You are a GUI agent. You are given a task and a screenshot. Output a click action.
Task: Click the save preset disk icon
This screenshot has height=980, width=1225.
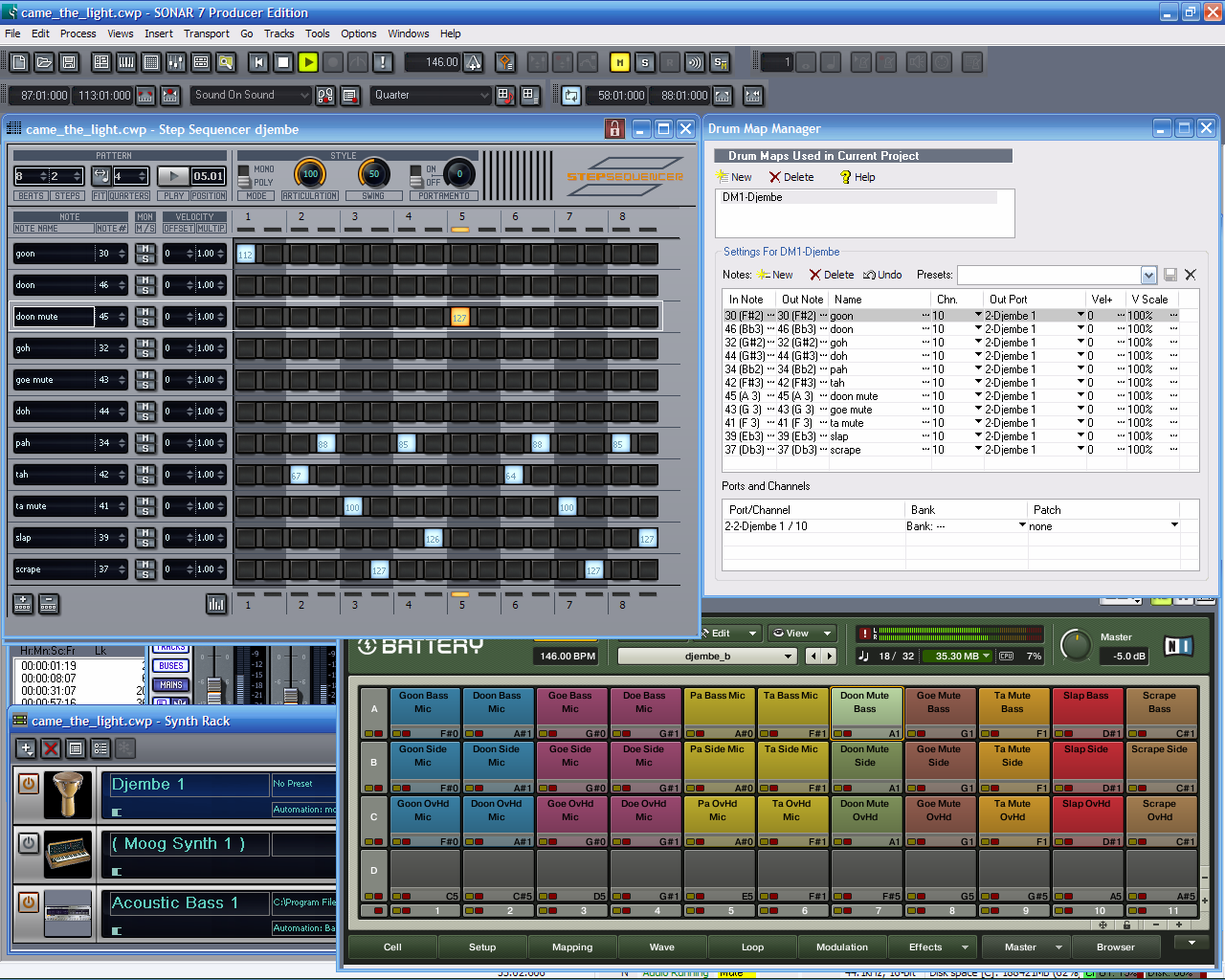pyautogui.click(x=1169, y=275)
